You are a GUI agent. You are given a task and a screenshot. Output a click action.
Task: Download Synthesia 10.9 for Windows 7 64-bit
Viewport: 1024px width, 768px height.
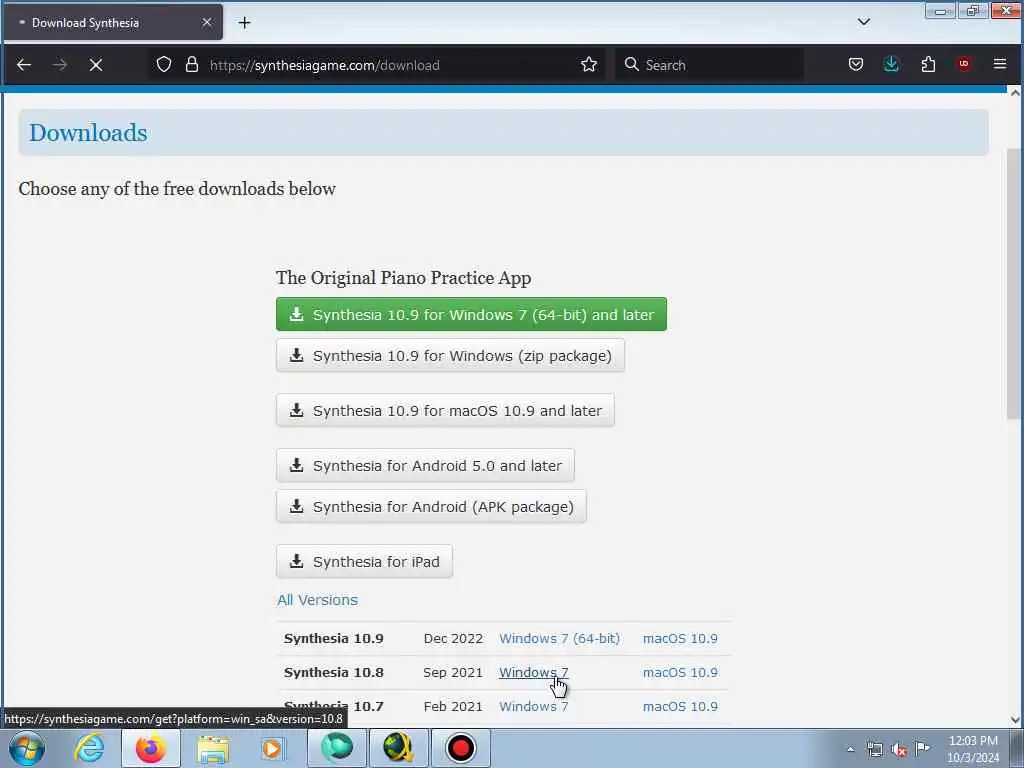pyautogui.click(x=471, y=314)
